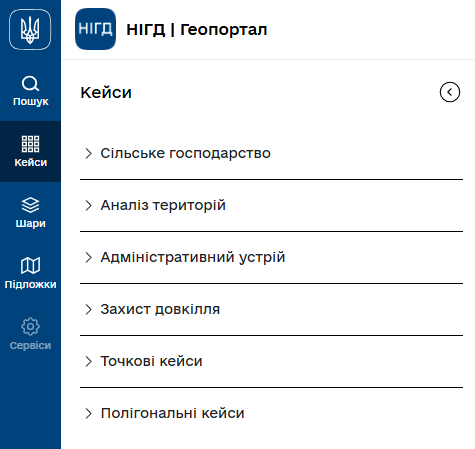Click the Ukrainian trident emblem icon
Screen dimensions: 475x449
(30, 30)
